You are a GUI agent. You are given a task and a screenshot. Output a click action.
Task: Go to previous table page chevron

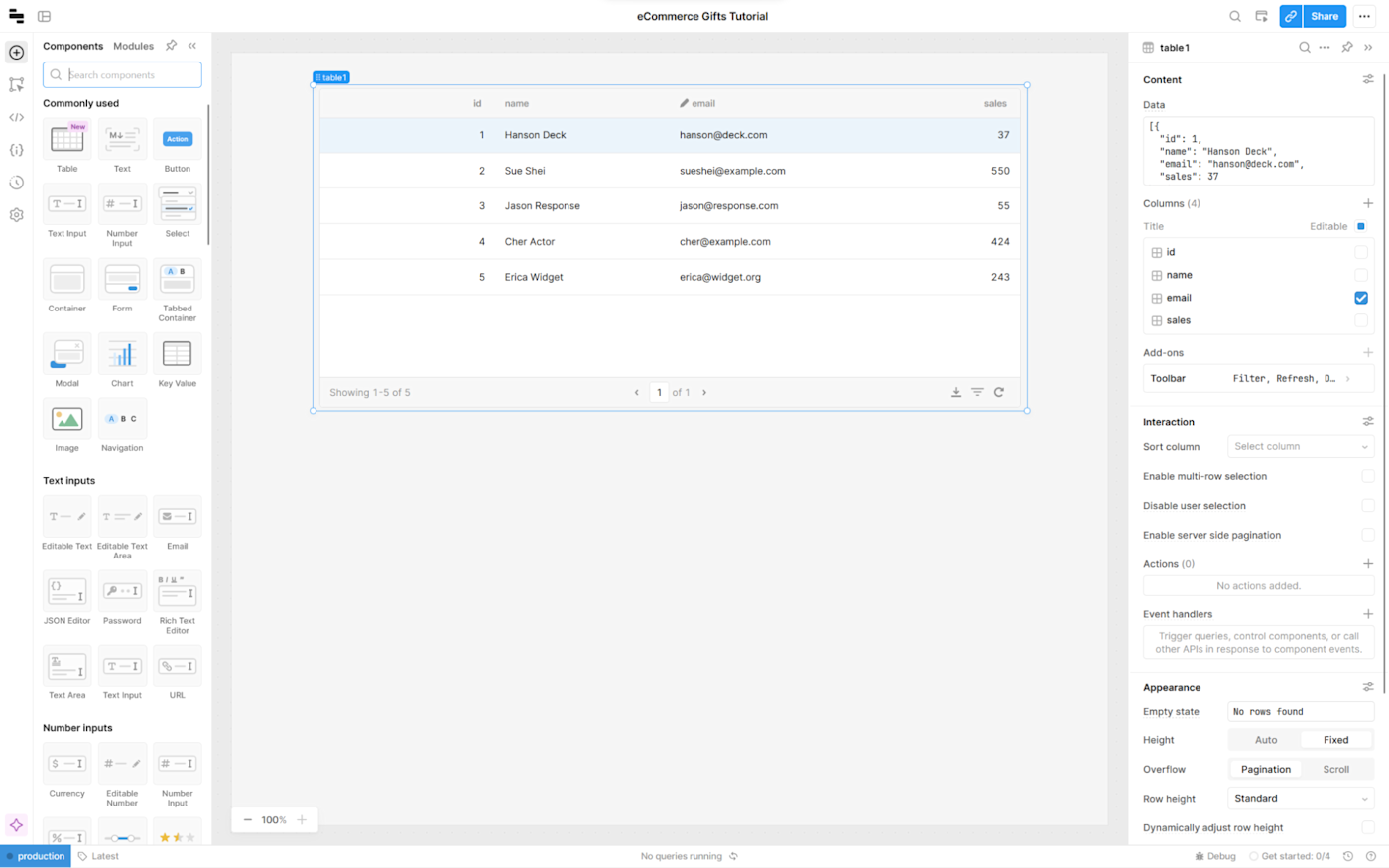637,393
